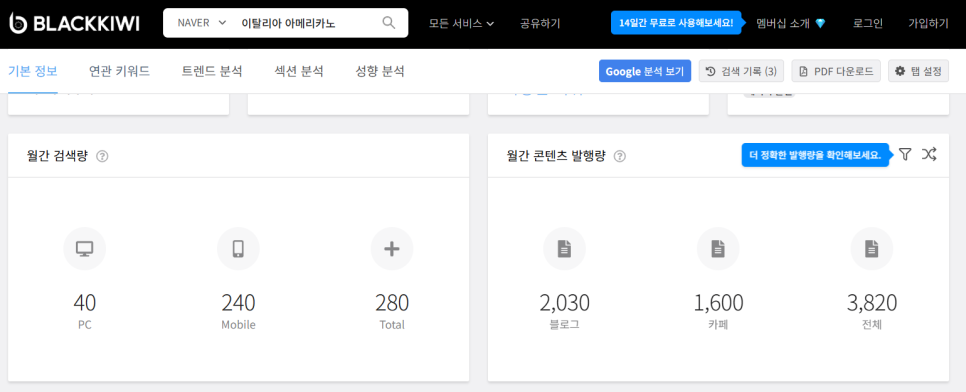Click the 카페 document icon
The width and height of the screenshot is (966, 392).
[718, 249]
